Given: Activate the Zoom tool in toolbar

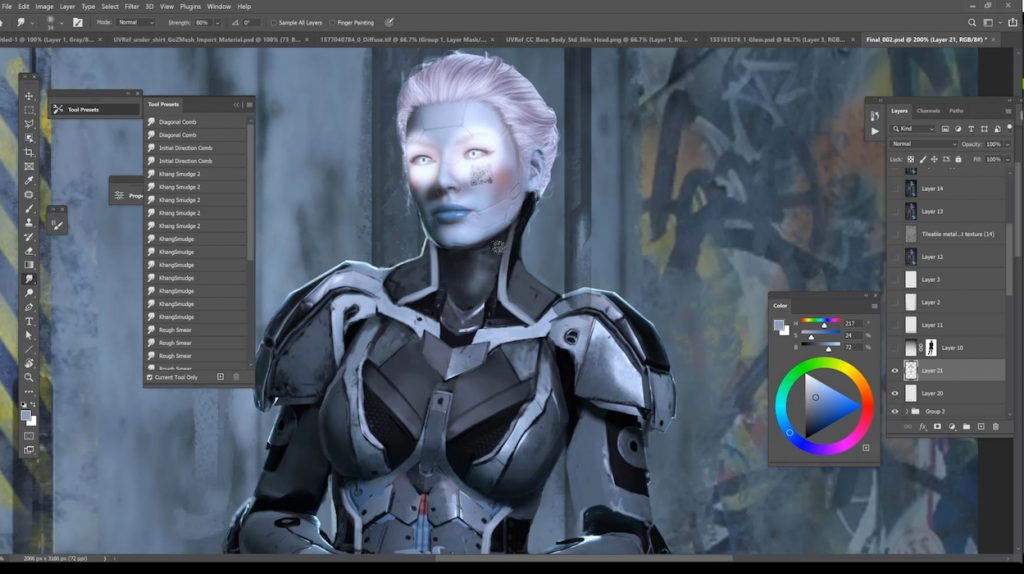Looking at the screenshot, I should 29,377.
